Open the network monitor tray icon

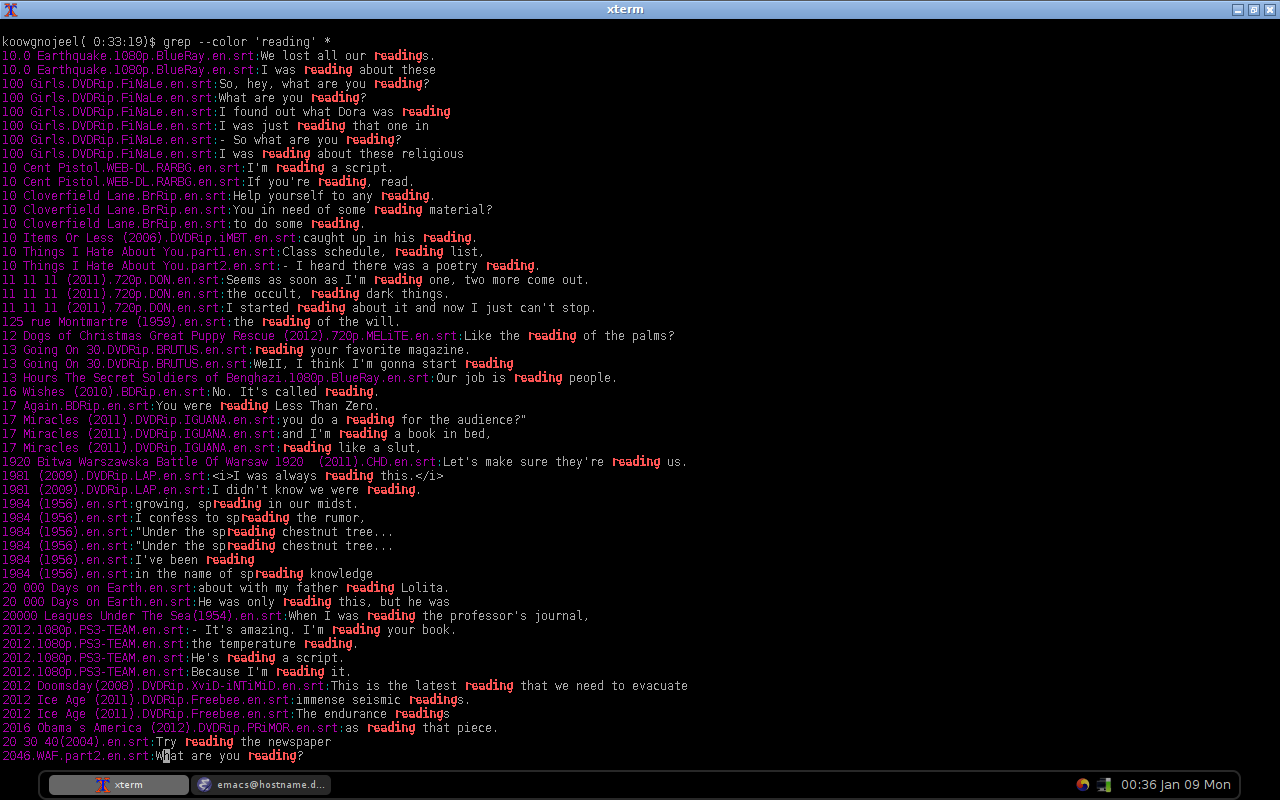(x=1104, y=785)
